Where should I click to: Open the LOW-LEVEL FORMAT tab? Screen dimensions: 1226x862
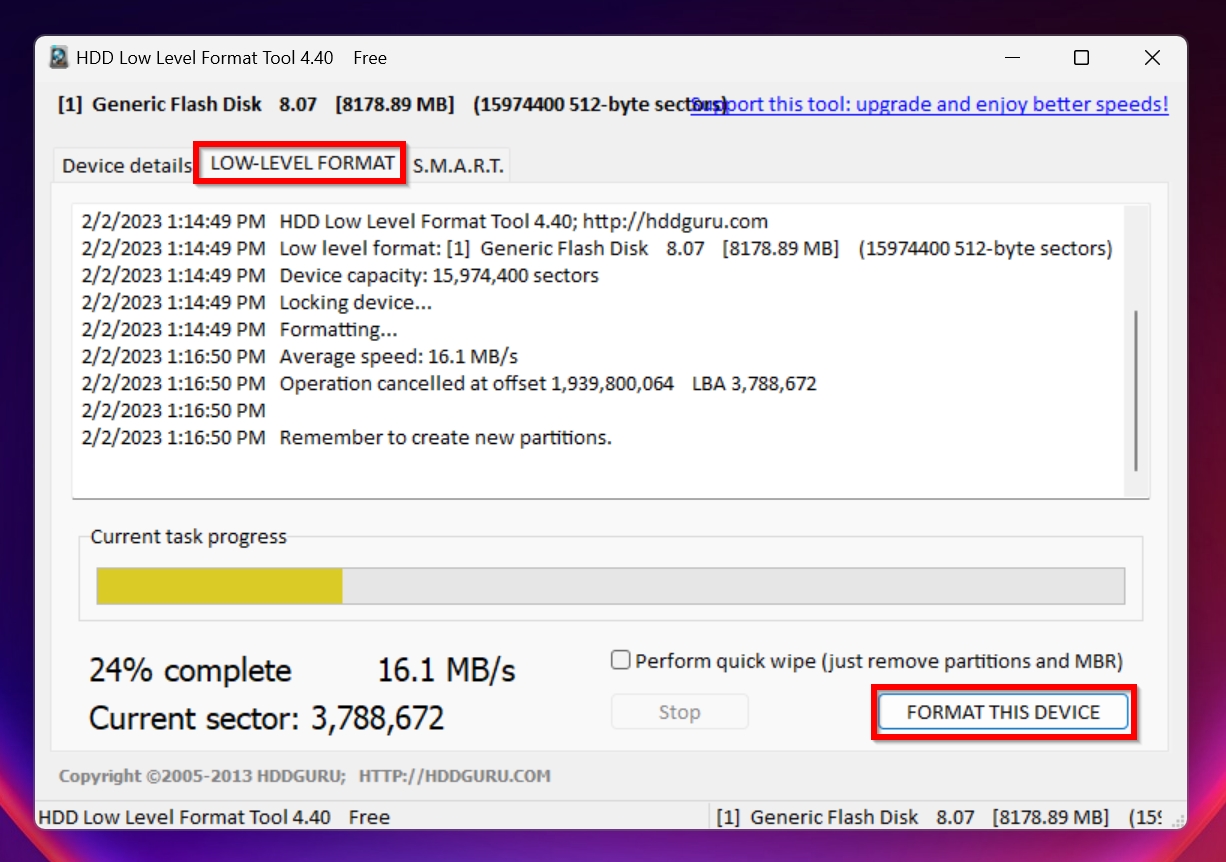pos(302,163)
